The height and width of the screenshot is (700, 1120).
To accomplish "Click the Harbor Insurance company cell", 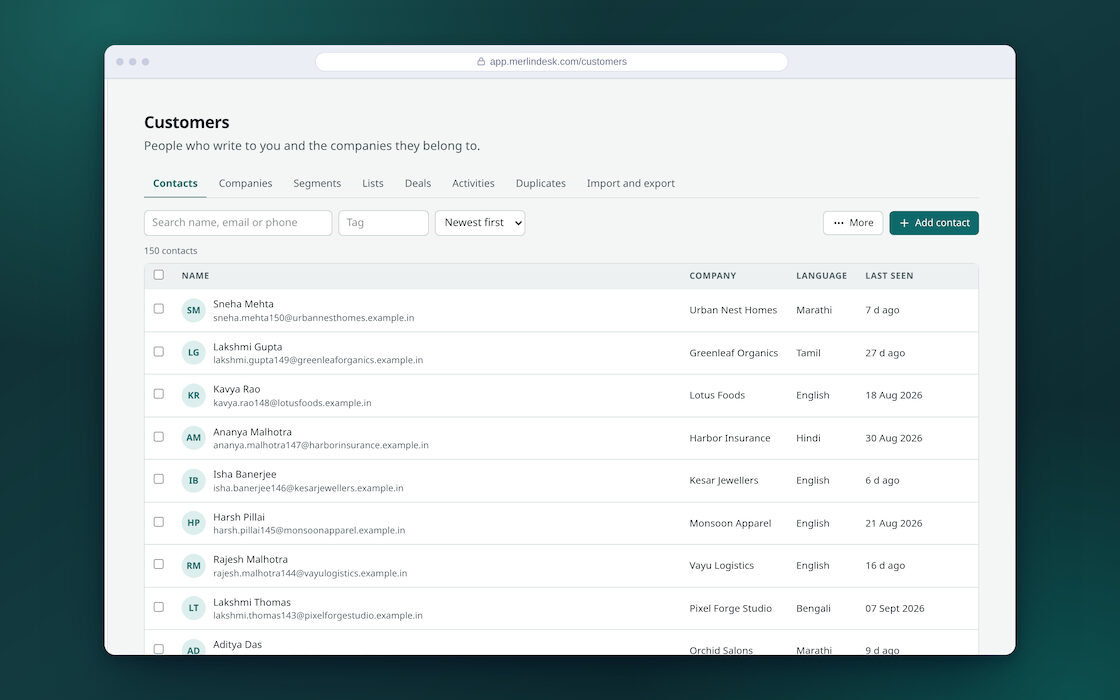I will (730, 438).
